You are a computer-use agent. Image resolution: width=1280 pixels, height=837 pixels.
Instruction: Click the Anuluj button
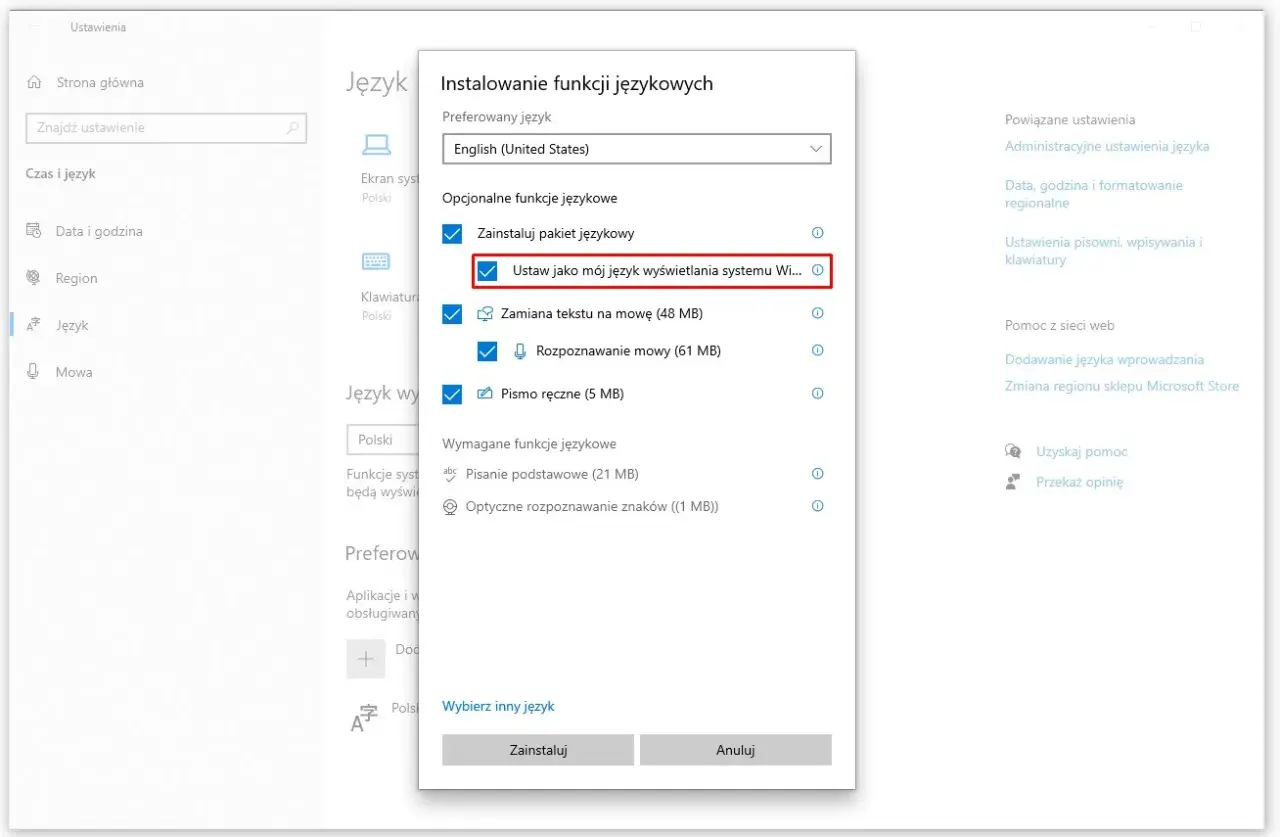pyautogui.click(x=735, y=750)
